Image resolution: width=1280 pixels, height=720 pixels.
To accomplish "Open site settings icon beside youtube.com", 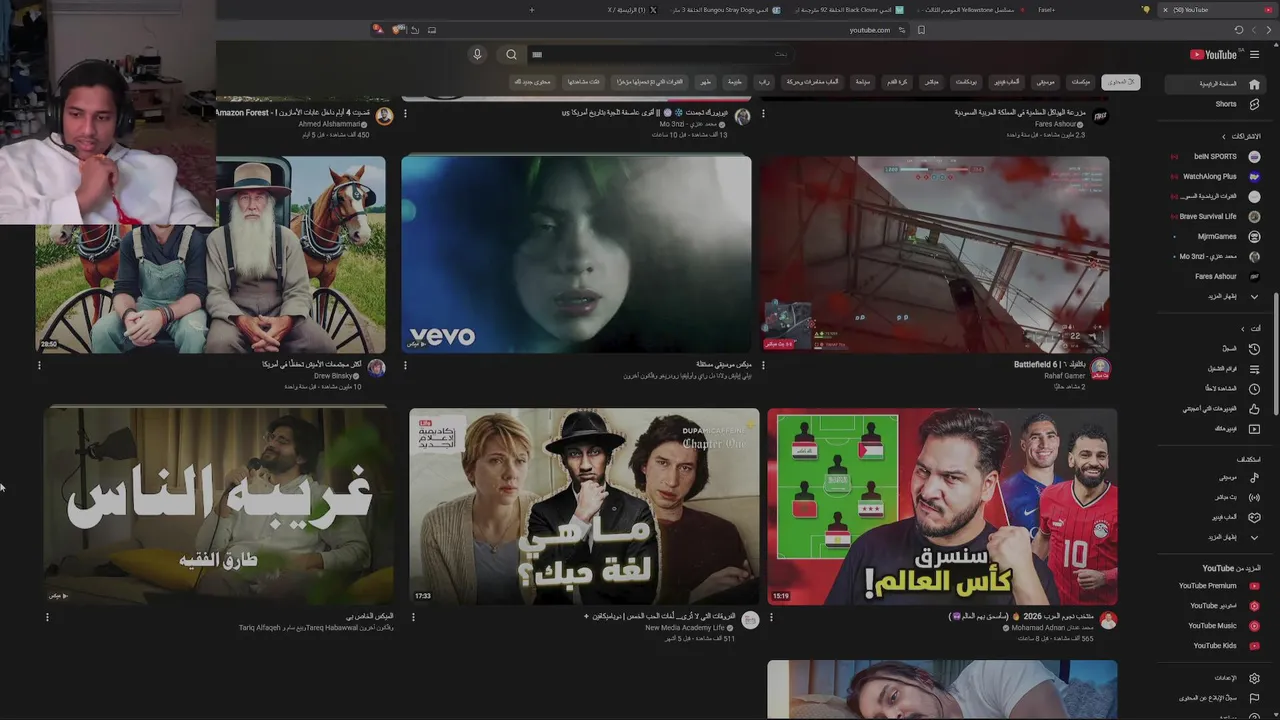I will [x=902, y=30].
